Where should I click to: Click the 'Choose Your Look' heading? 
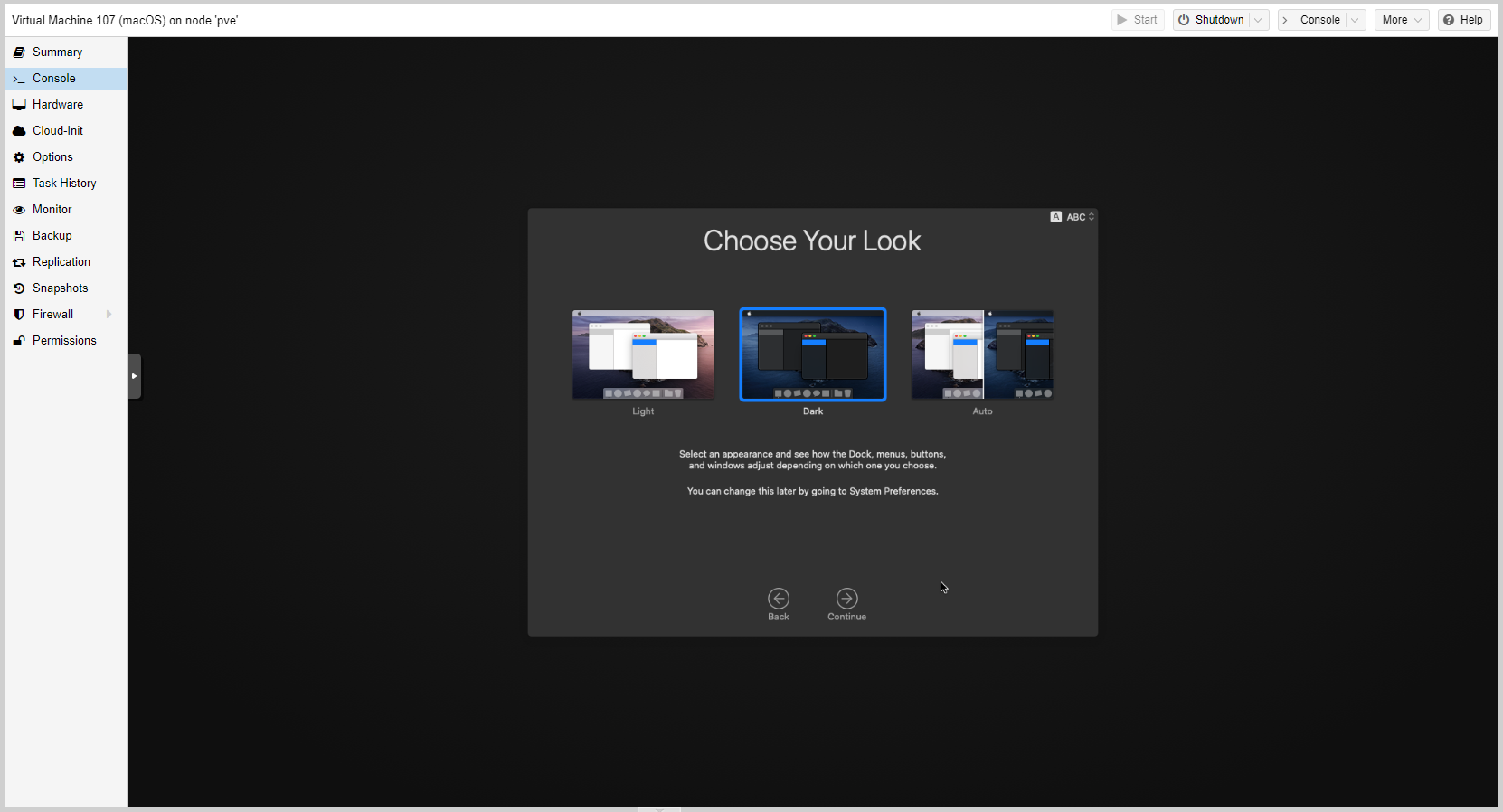(x=812, y=241)
